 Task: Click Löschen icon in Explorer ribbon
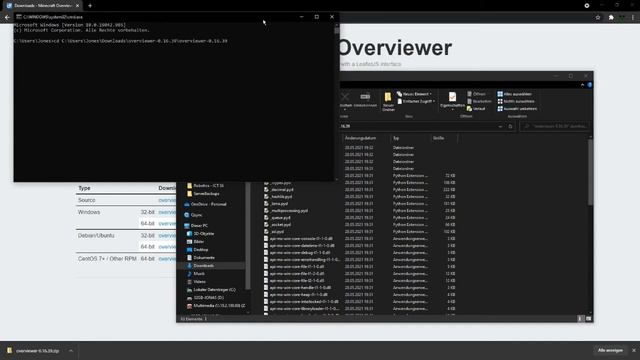coord(345,97)
